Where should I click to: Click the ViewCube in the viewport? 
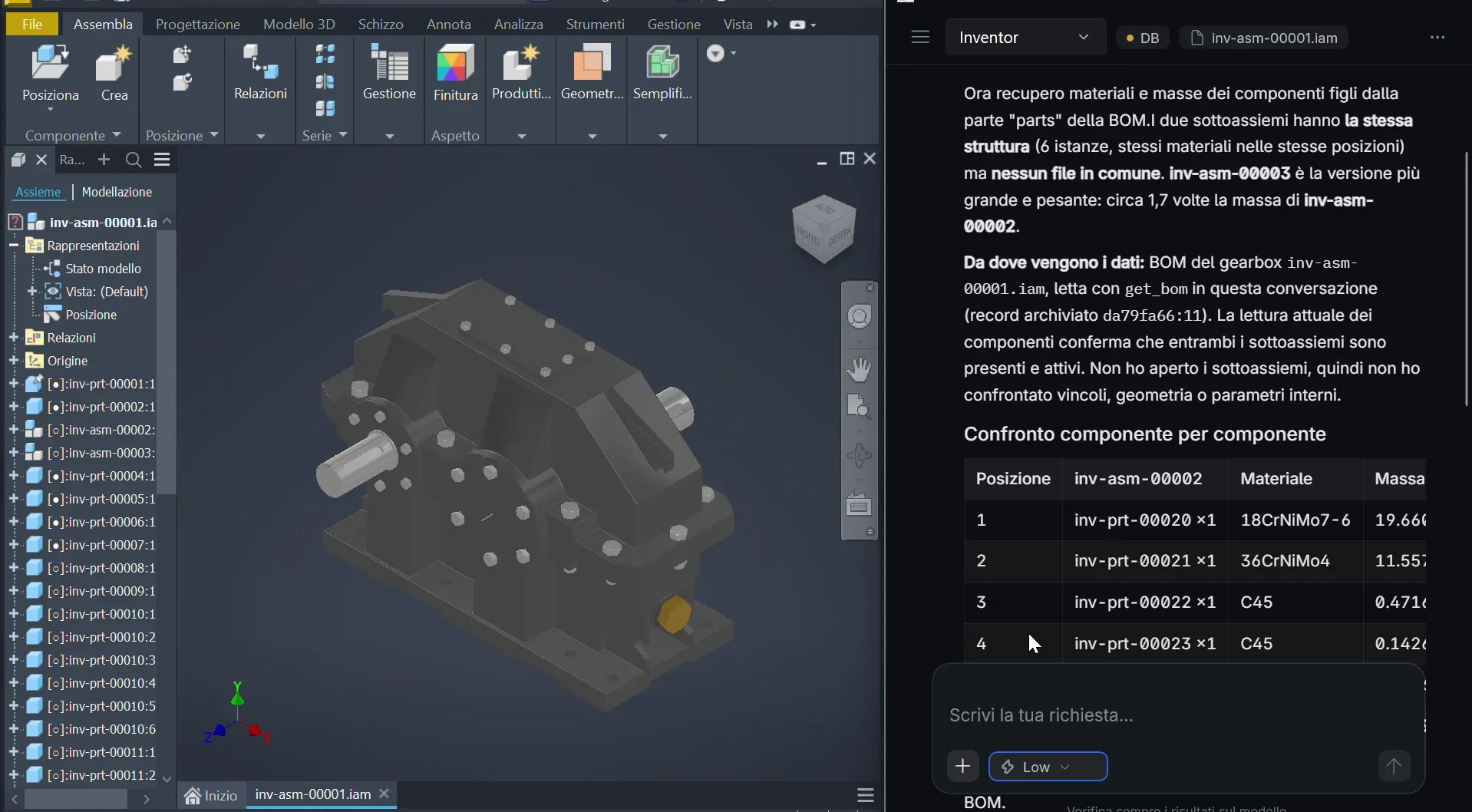tap(823, 229)
